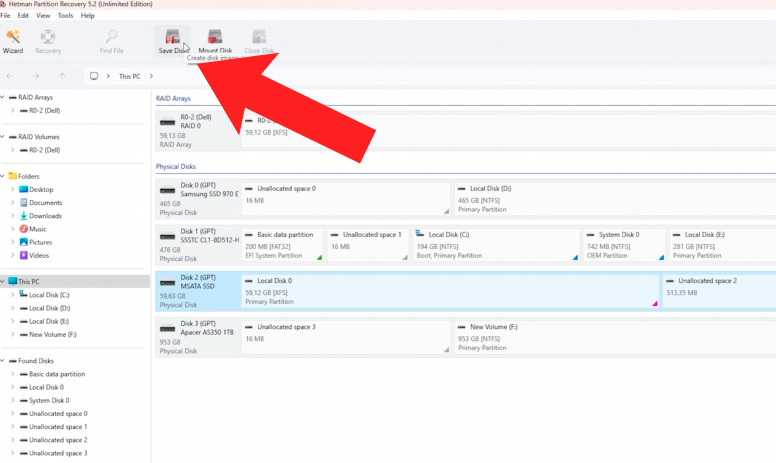The width and height of the screenshot is (776, 463).
Task: Collapse the Folders tree node
Action: click(2, 176)
